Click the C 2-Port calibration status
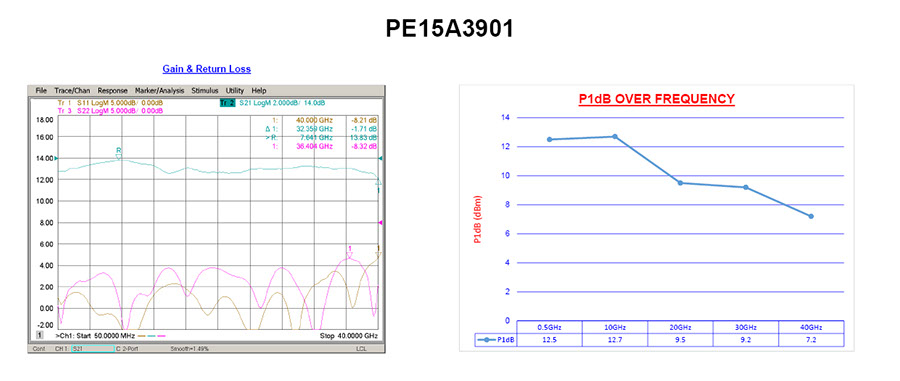900x381 pixels. click(x=126, y=348)
